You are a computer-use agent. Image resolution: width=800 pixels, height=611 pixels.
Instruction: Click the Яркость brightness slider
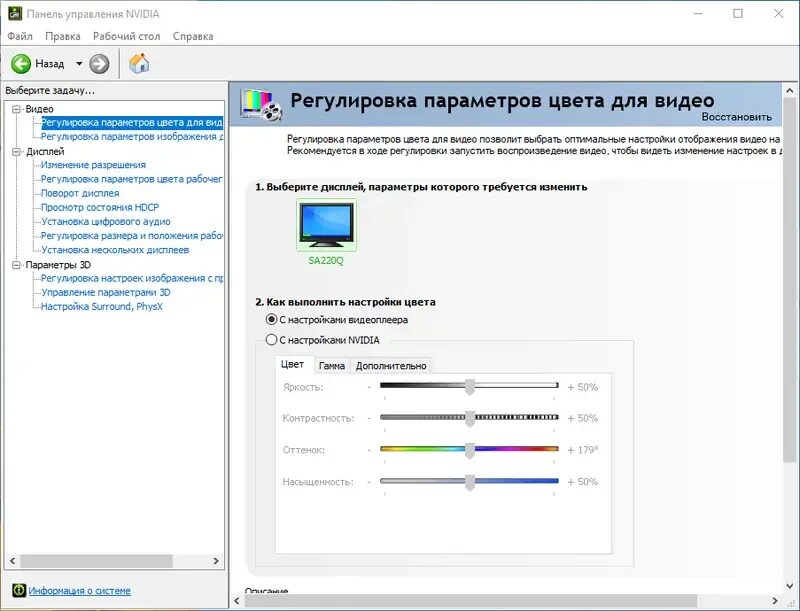(469, 386)
